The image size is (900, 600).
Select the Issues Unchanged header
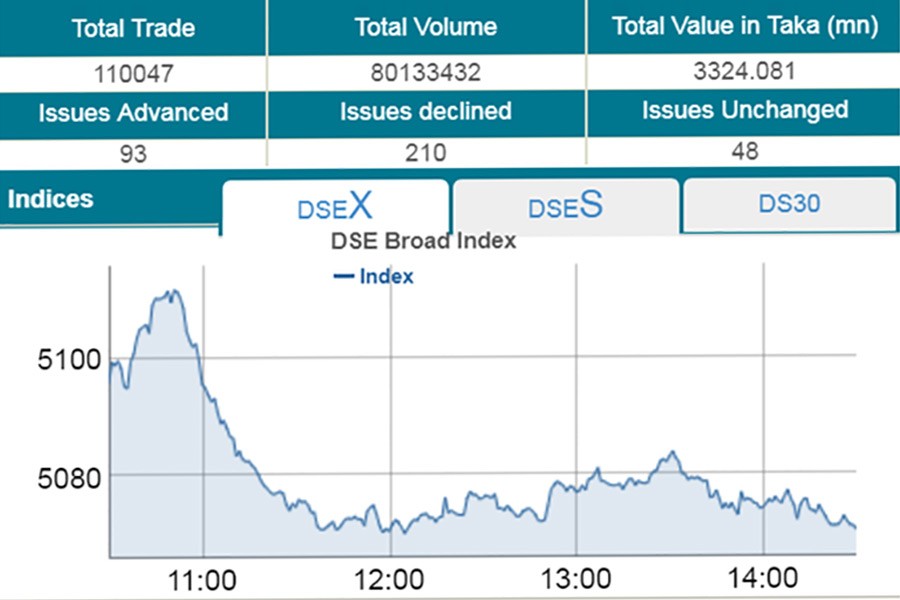click(x=744, y=110)
